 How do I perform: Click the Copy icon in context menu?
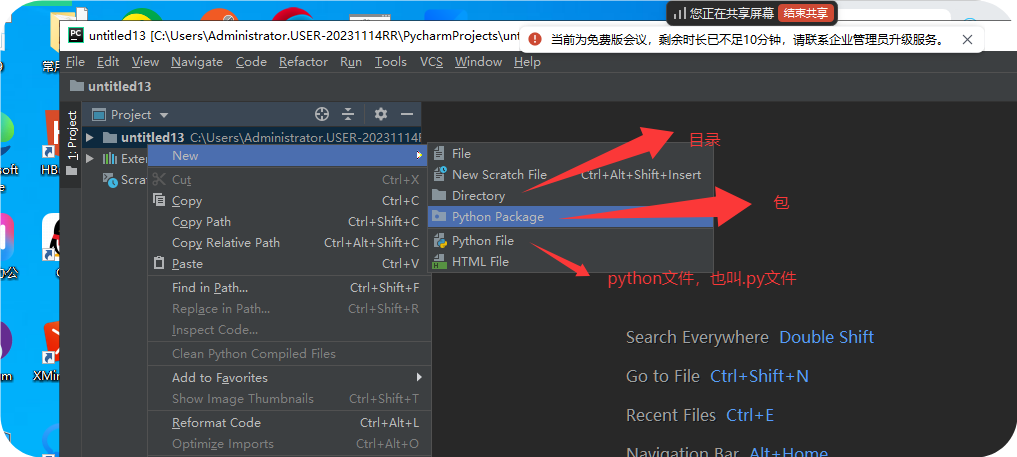coord(159,200)
